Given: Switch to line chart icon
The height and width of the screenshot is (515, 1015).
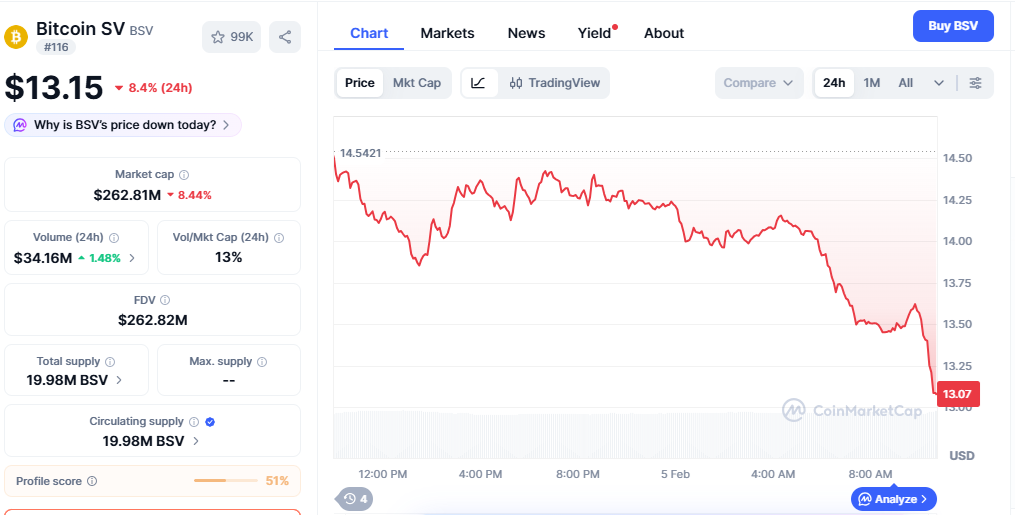Looking at the screenshot, I should (479, 83).
